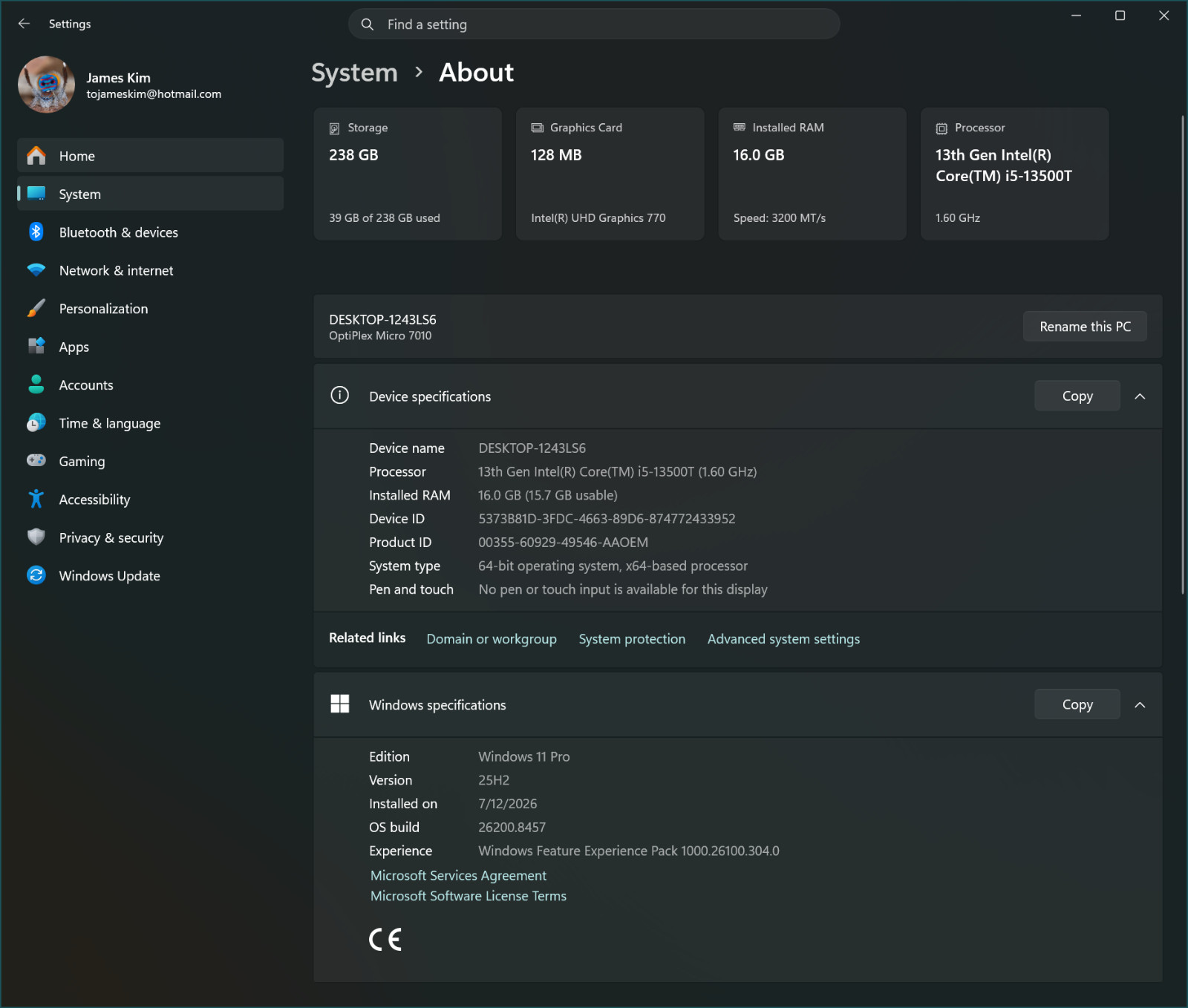Open Microsoft Software License Terms link
The height and width of the screenshot is (1008, 1188).
tap(469, 896)
